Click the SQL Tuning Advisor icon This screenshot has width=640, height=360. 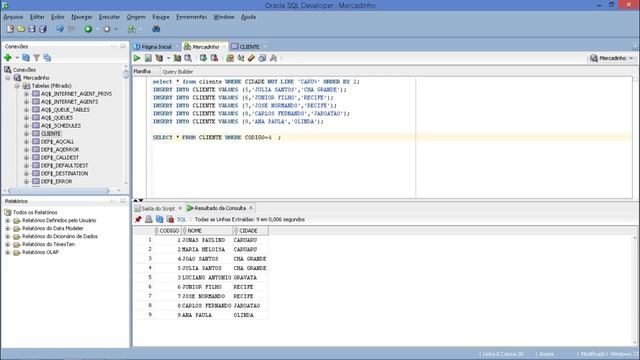[x=188, y=58]
